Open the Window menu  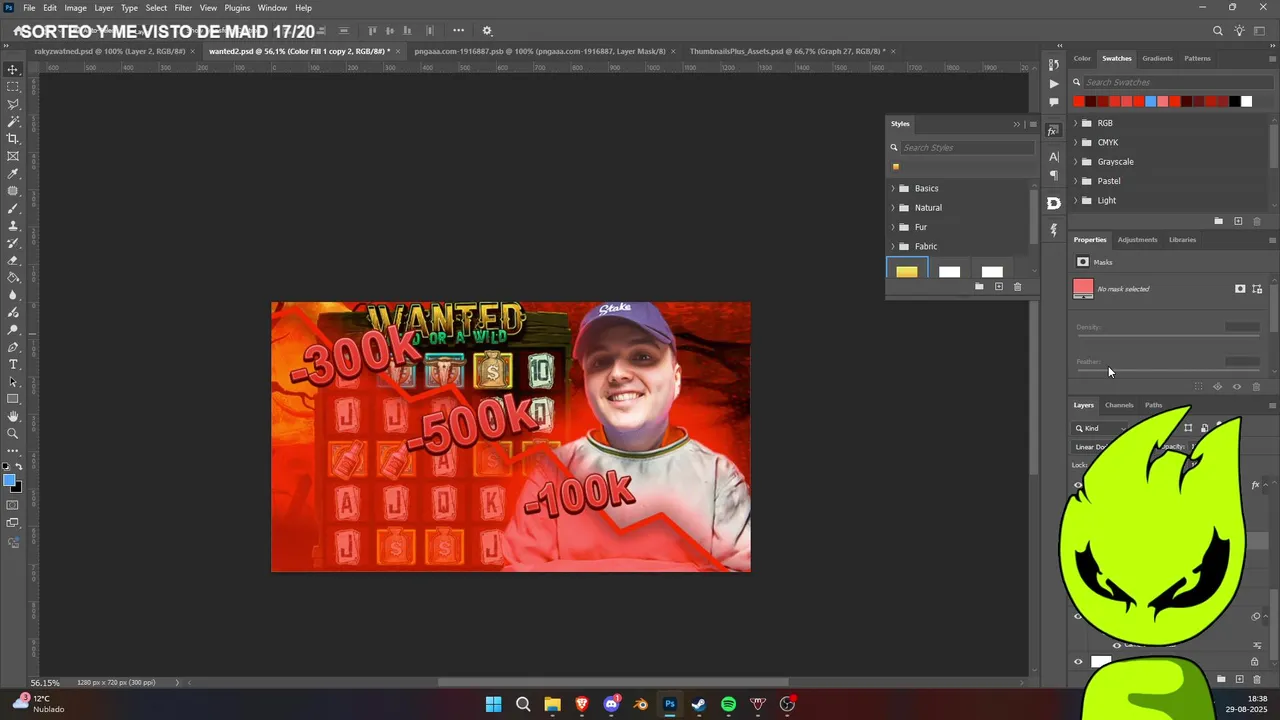click(x=272, y=7)
